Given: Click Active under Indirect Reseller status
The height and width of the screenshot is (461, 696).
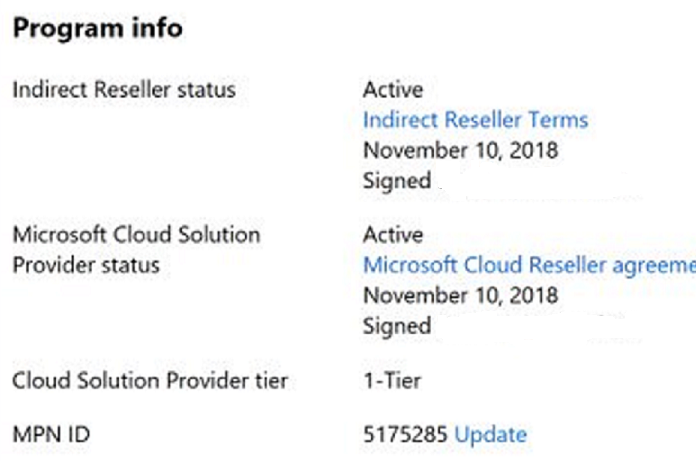Looking at the screenshot, I should pos(392,90).
